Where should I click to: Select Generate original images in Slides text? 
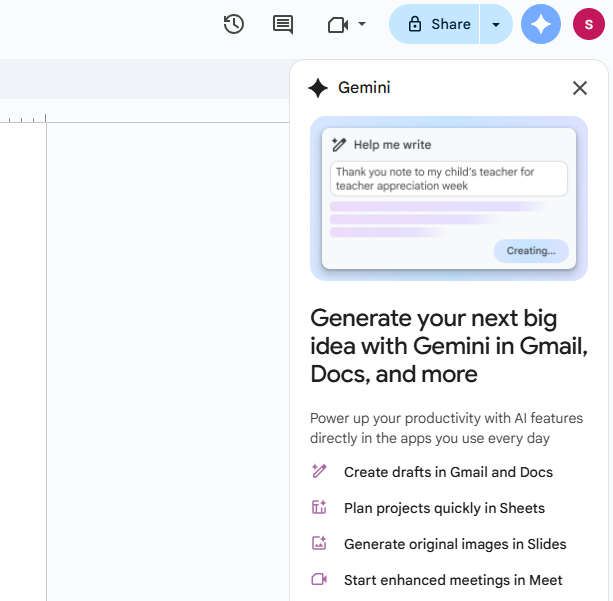coord(455,544)
